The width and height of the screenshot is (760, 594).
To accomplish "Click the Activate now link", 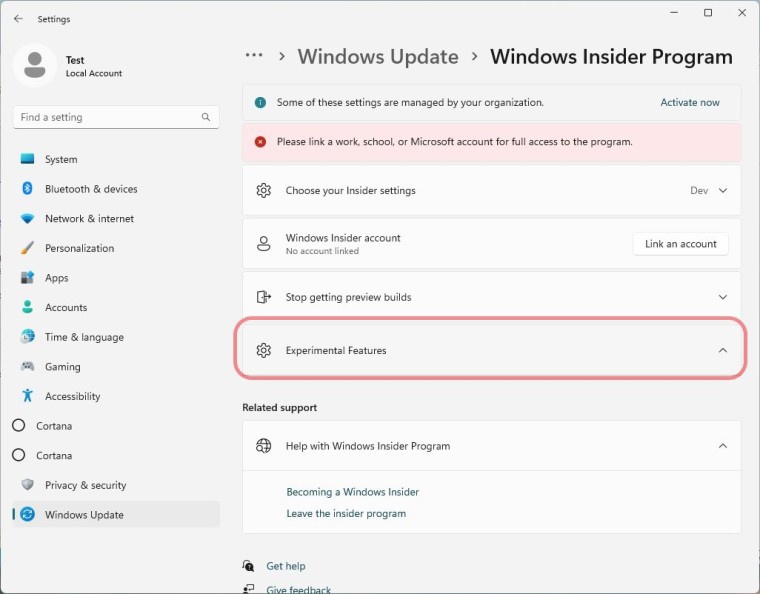I will 690,102.
